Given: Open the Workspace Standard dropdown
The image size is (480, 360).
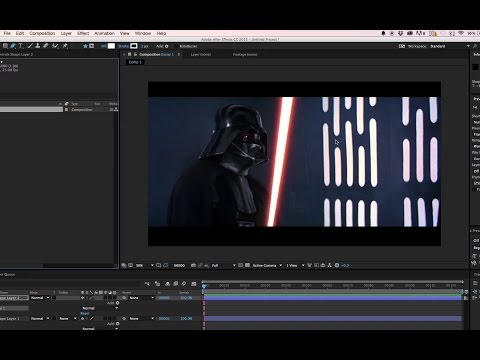Looking at the screenshot, I should coord(450,46).
